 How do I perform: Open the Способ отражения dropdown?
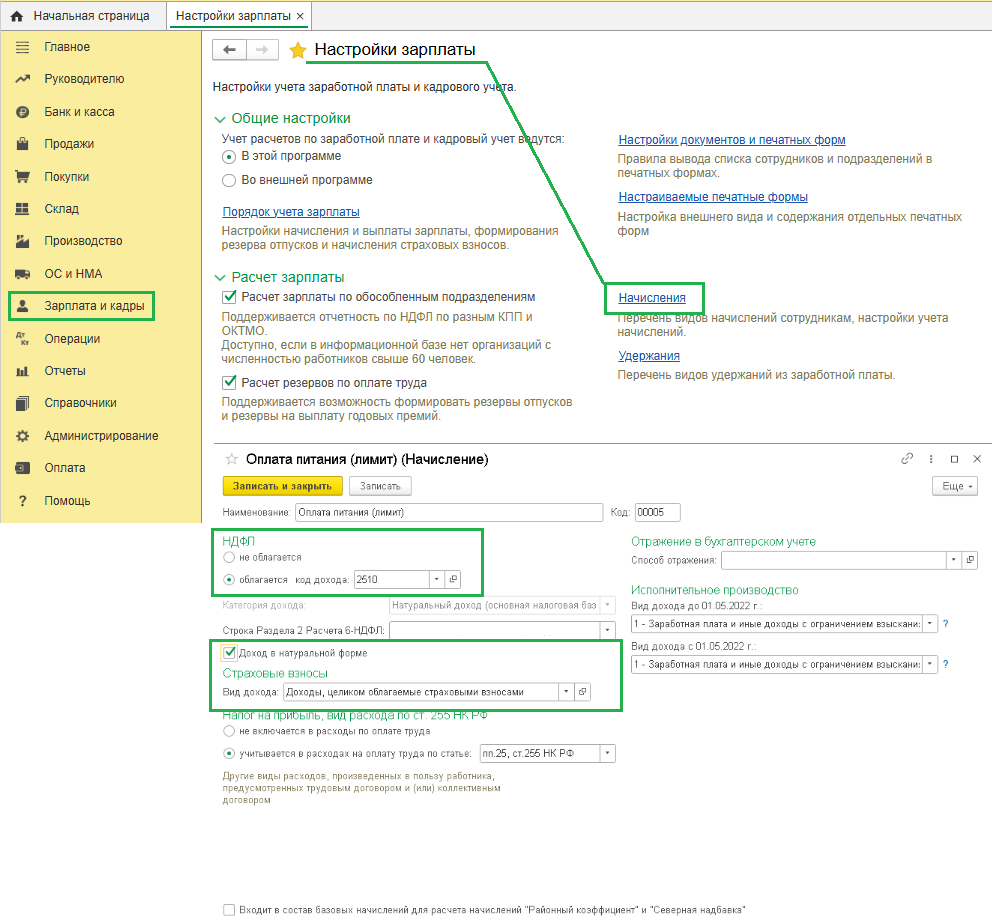coord(954,560)
